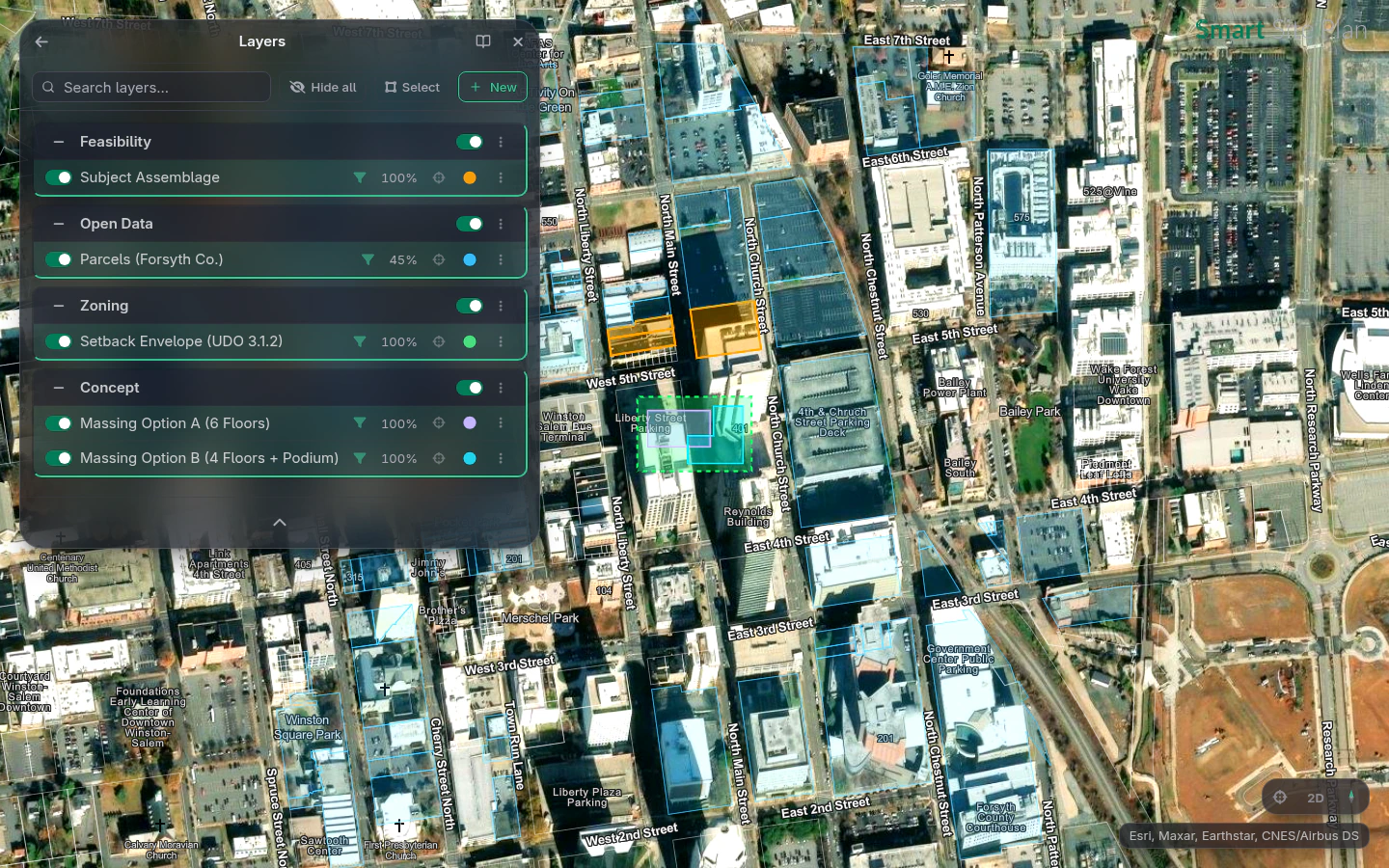Image resolution: width=1389 pixels, height=868 pixels.
Task: Filter Massing Option A layer
Action: 360,423
